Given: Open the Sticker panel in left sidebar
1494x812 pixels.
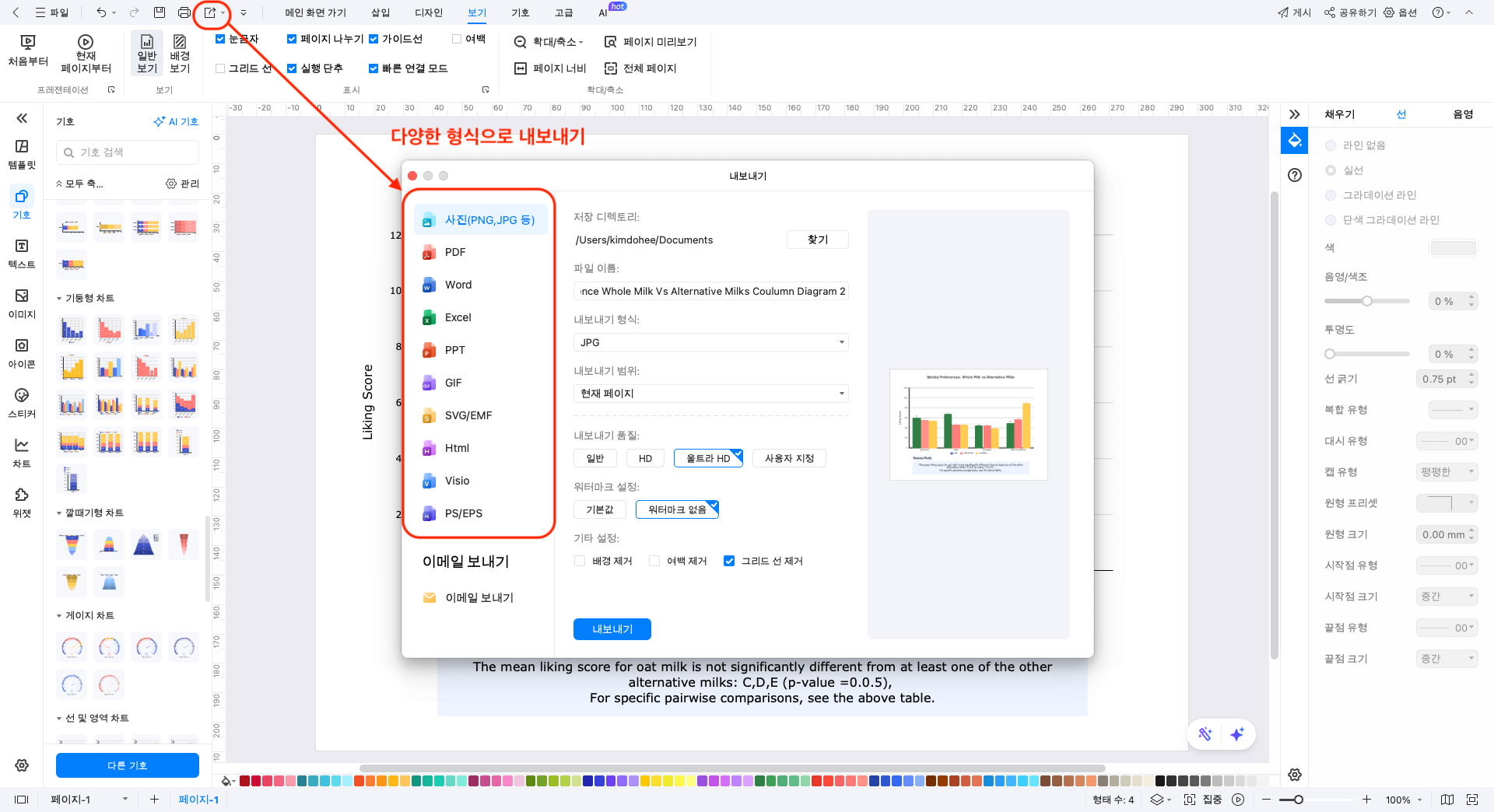Looking at the screenshot, I should click(22, 403).
